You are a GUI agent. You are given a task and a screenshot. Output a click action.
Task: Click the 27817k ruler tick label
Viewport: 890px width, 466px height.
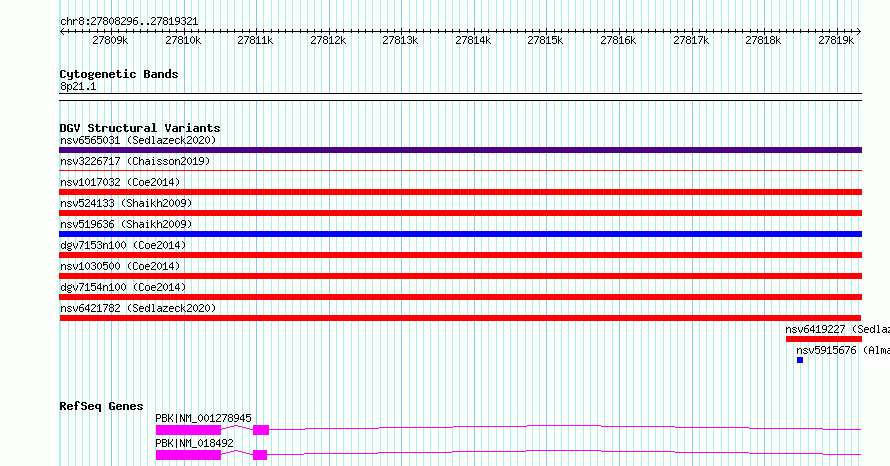pyautogui.click(x=691, y=41)
